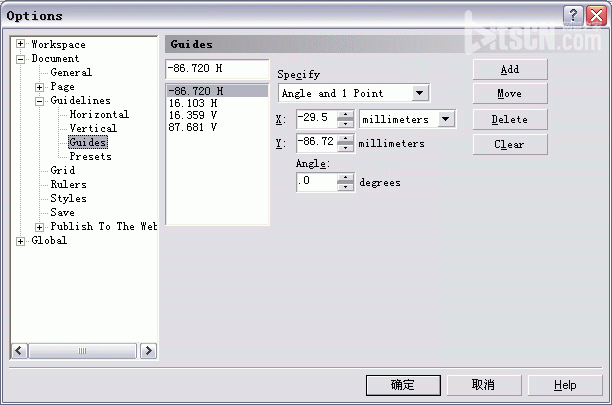Decrease the Y value with down arrow
The height and width of the screenshot is (405, 612).
[345, 147]
